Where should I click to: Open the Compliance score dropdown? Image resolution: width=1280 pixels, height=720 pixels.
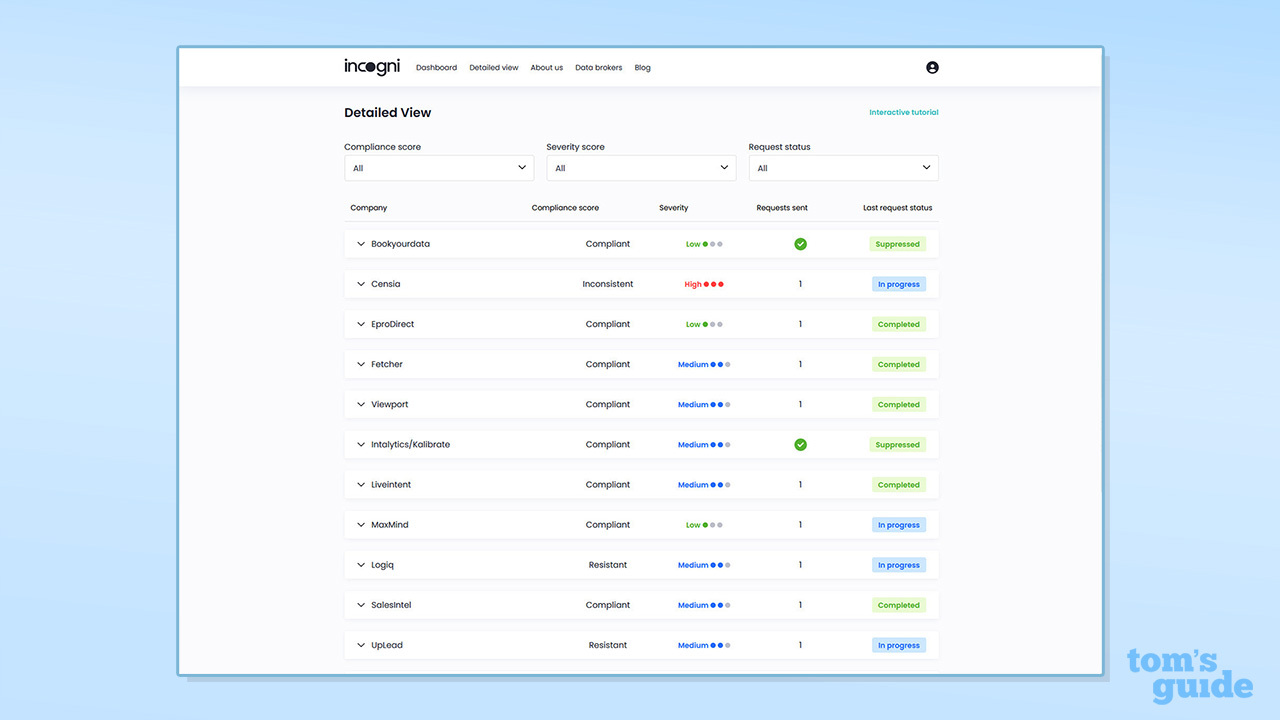[439, 168]
